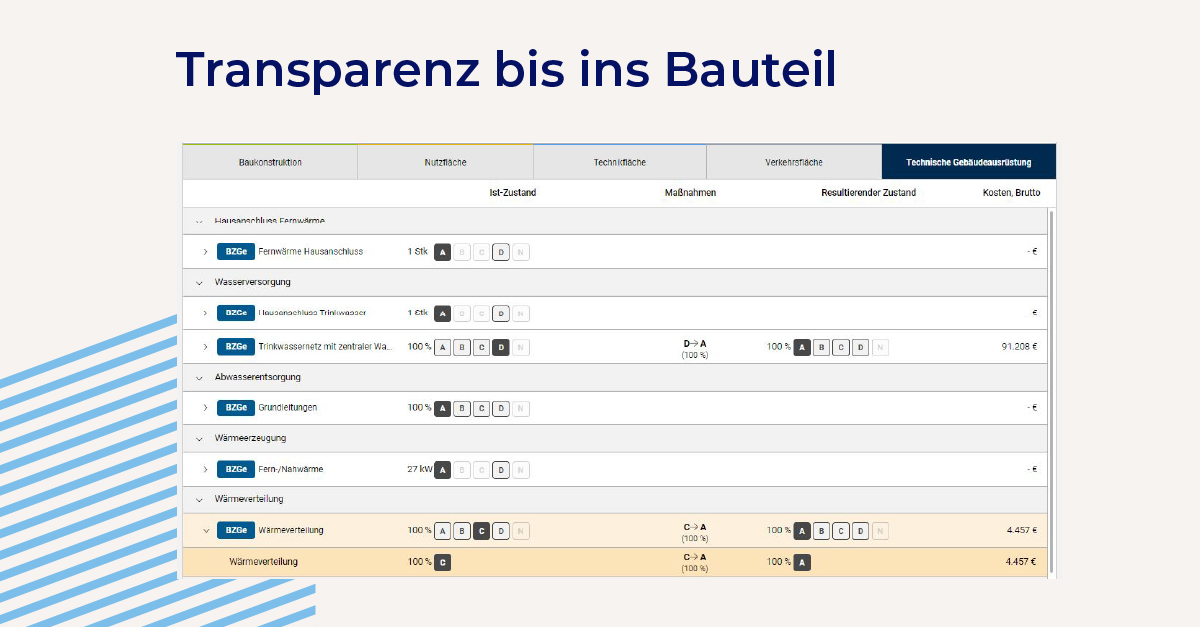Image resolution: width=1200 pixels, height=627 pixels.
Task: Expand the Trinkwassernetz mit zentraler Wa... row
Action: pyautogui.click(x=206, y=347)
